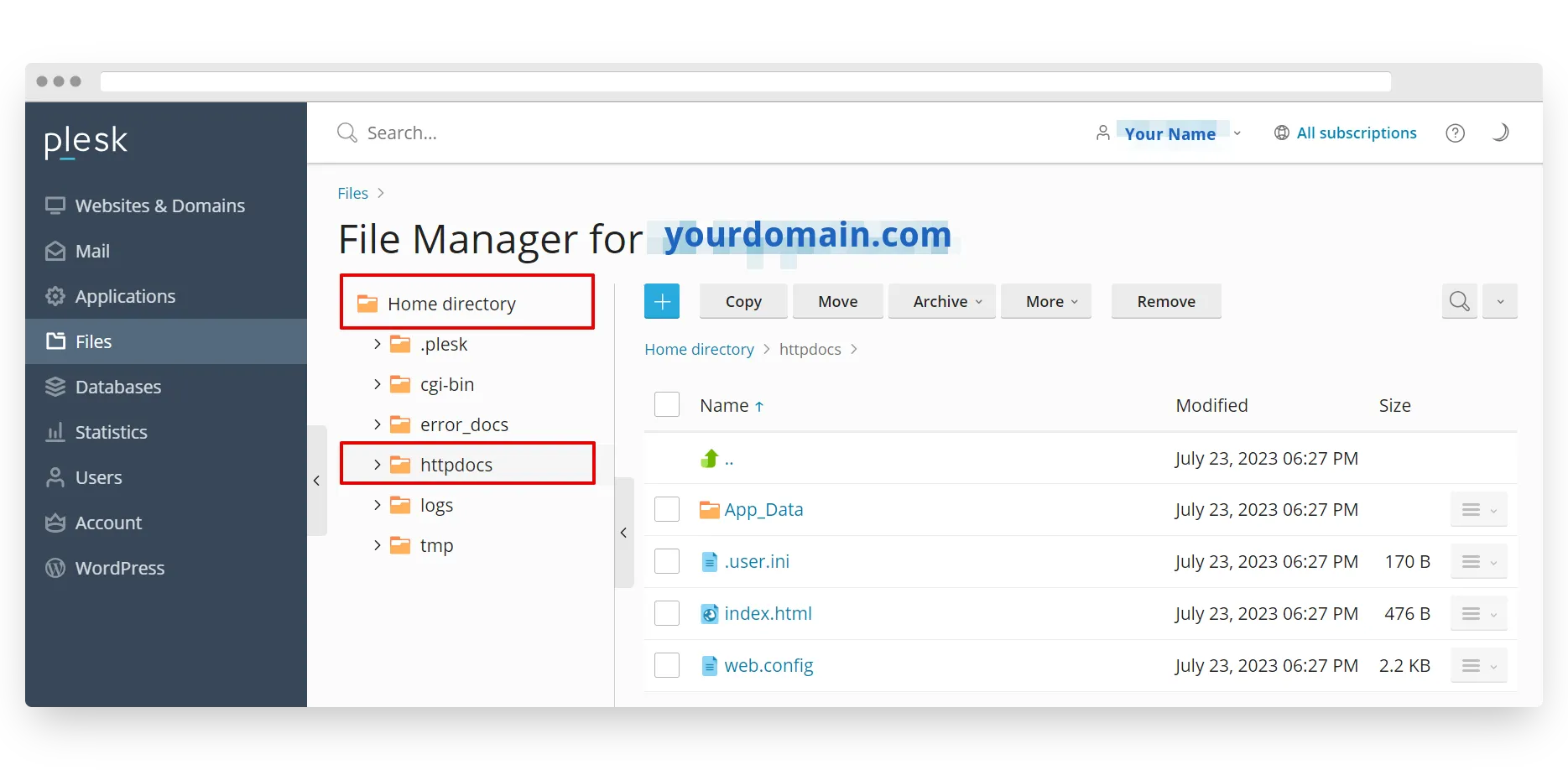Click Home directory breadcrumb link
1568x770 pixels.
[x=699, y=349]
